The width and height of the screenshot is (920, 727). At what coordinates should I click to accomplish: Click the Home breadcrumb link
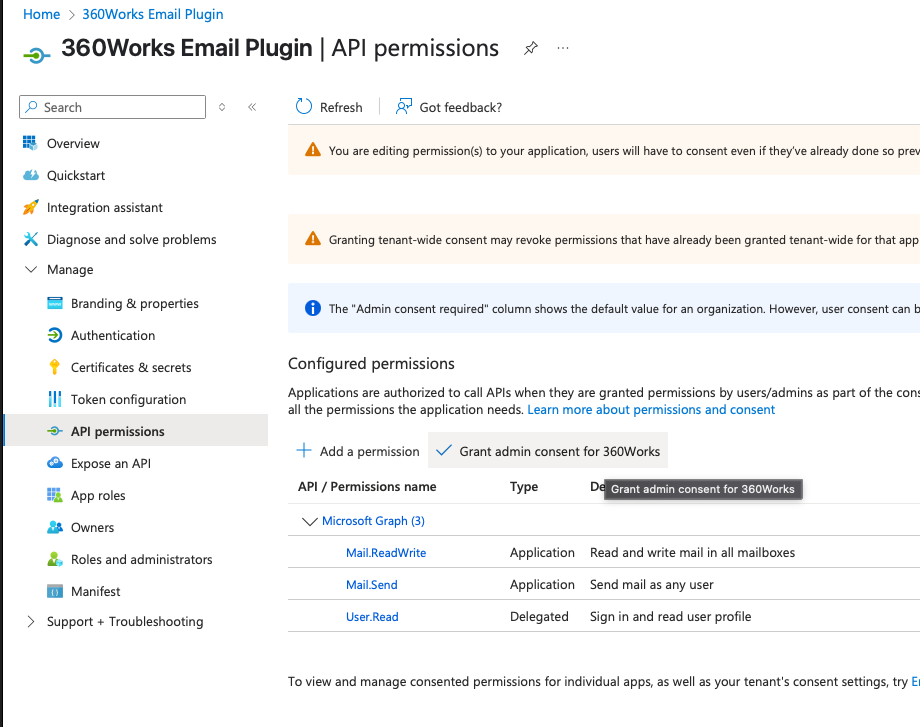click(x=42, y=14)
